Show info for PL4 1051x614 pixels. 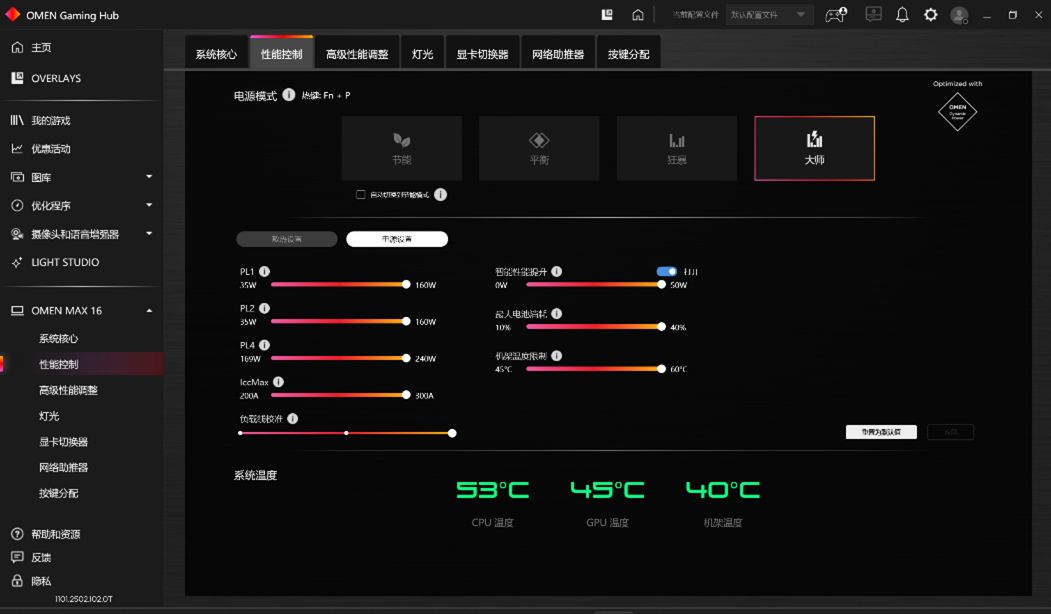coord(264,345)
